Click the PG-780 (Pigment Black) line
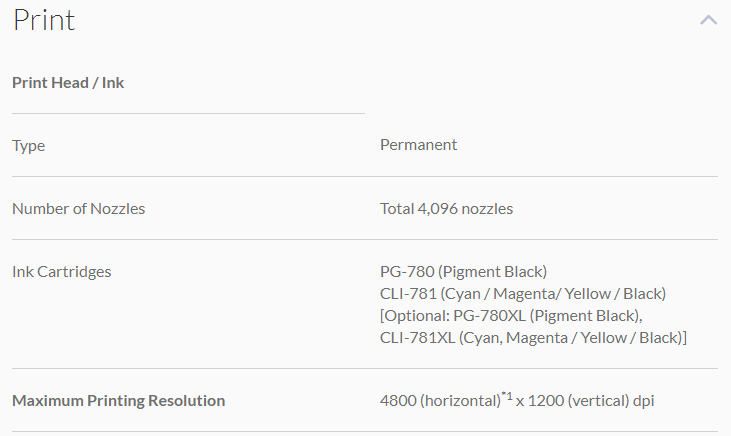The height and width of the screenshot is (436, 731). click(463, 271)
